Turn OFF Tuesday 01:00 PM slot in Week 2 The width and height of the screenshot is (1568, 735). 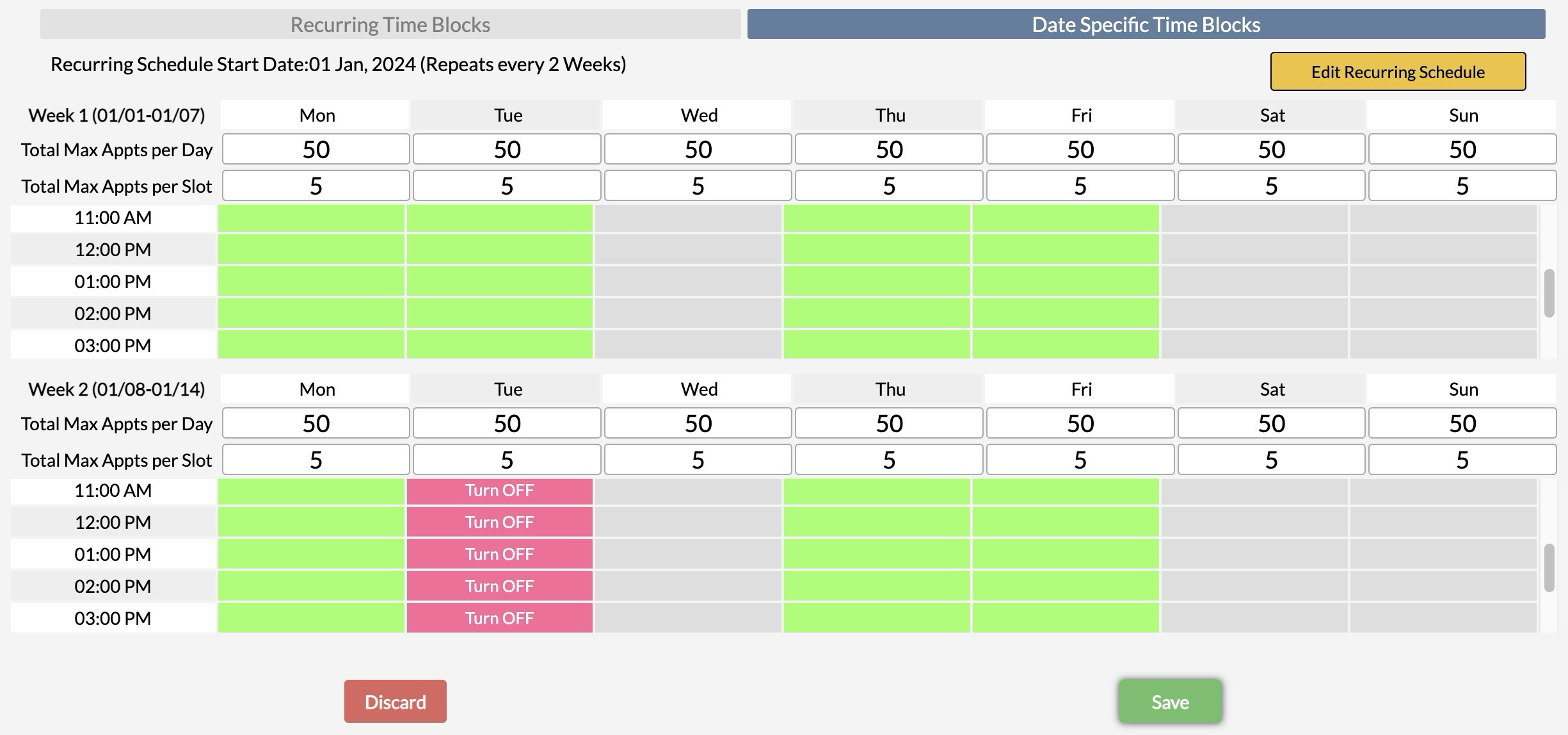click(x=499, y=554)
